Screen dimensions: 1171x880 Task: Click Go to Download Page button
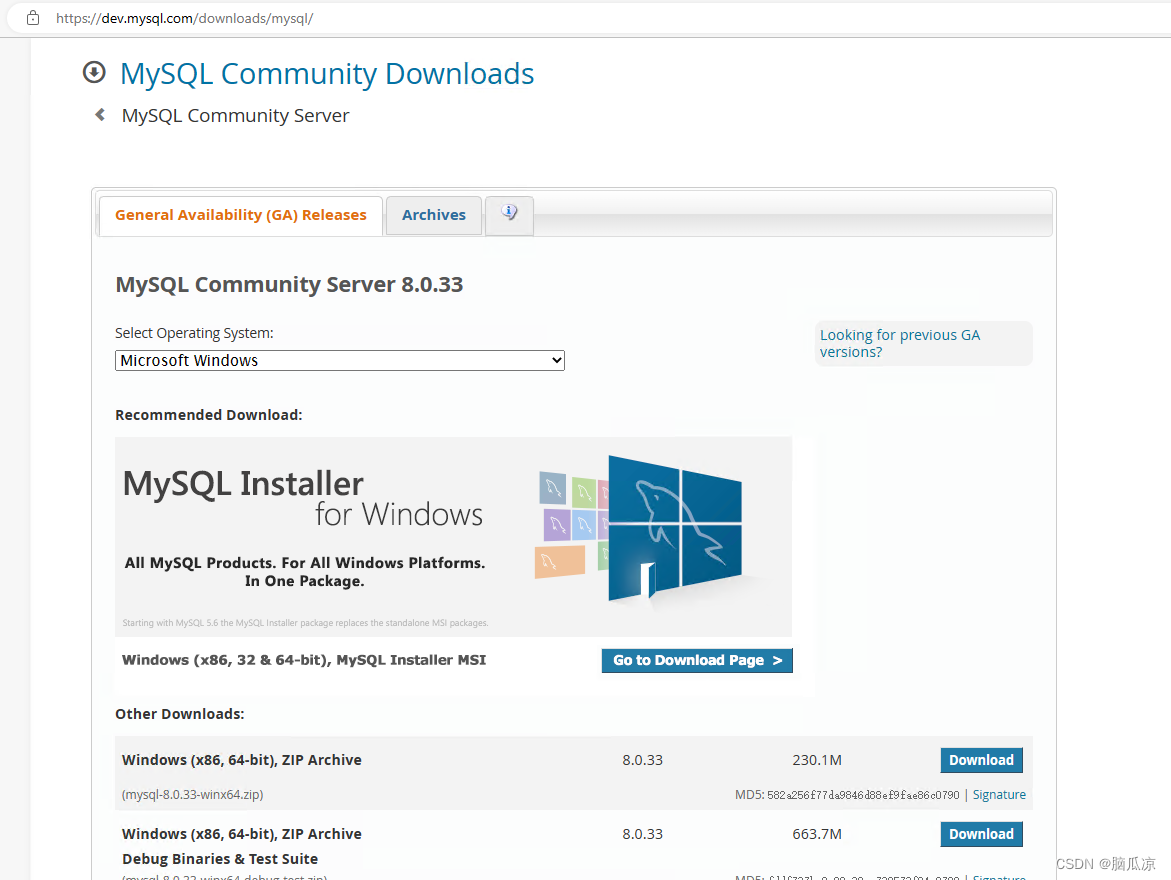pyautogui.click(x=697, y=660)
